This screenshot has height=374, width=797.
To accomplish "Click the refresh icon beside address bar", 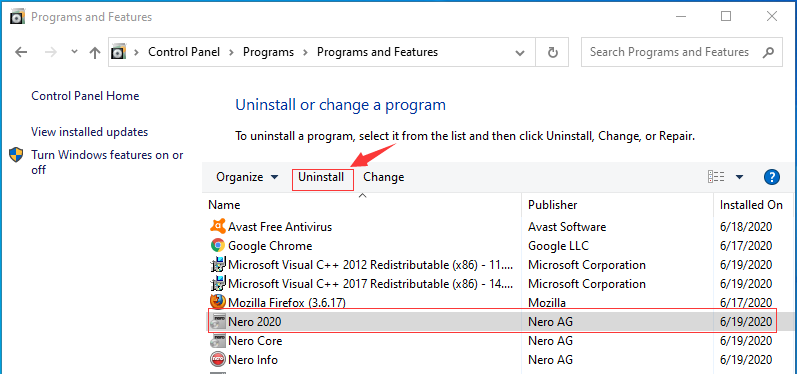I will coord(553,52).
